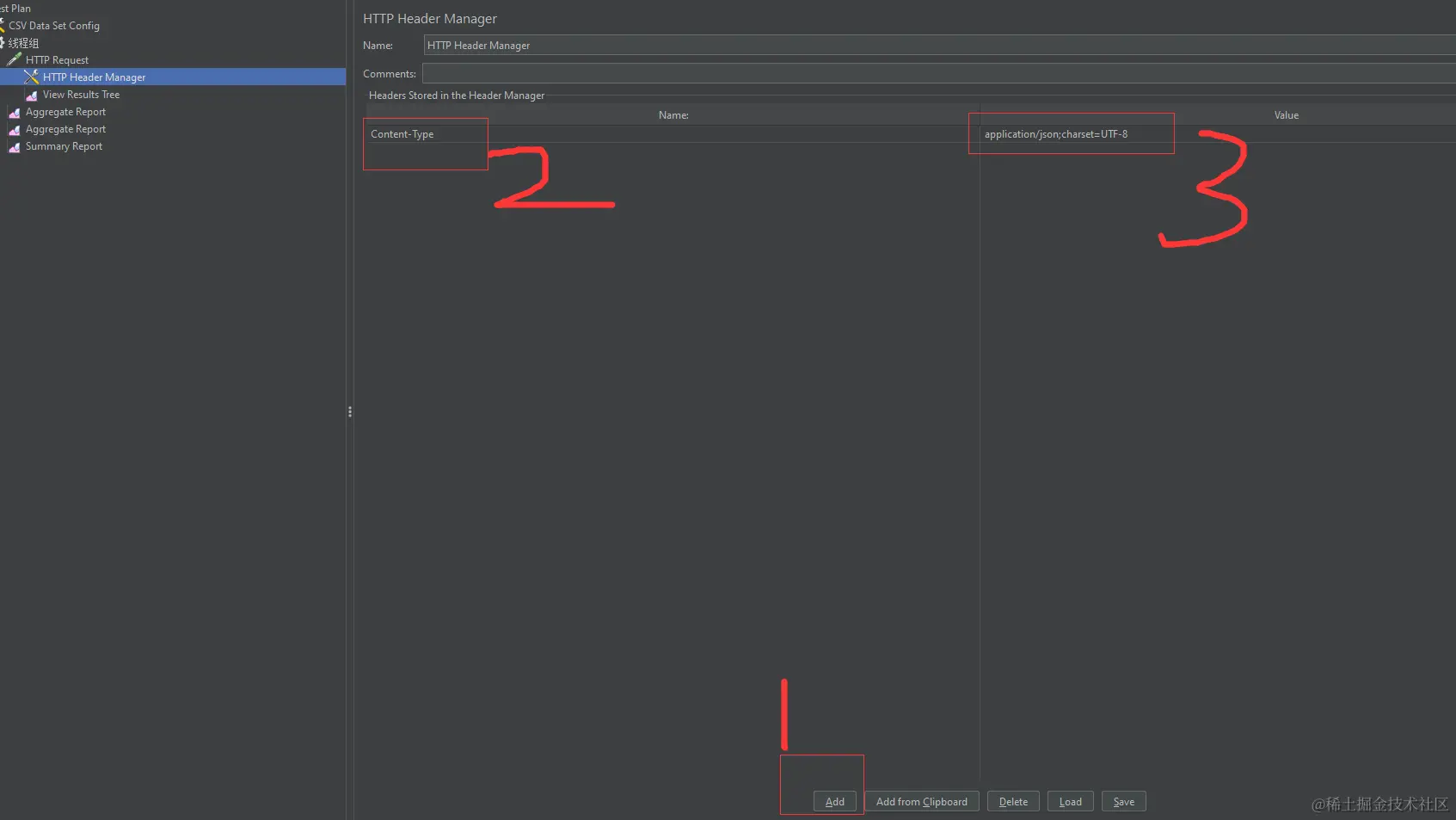Click the HTTP Header Manager tree icon
1456x820 pixels.
tap(32, 77)
